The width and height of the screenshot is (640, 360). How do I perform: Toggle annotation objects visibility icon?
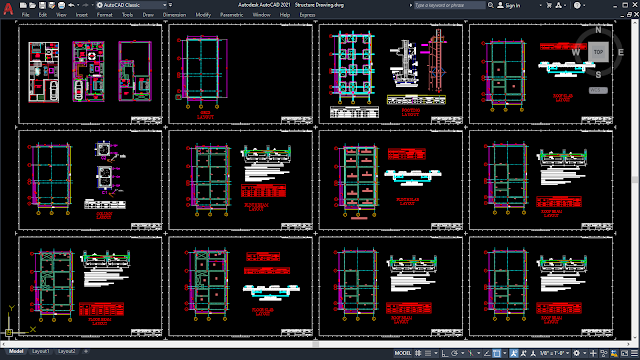pos(513,353)
